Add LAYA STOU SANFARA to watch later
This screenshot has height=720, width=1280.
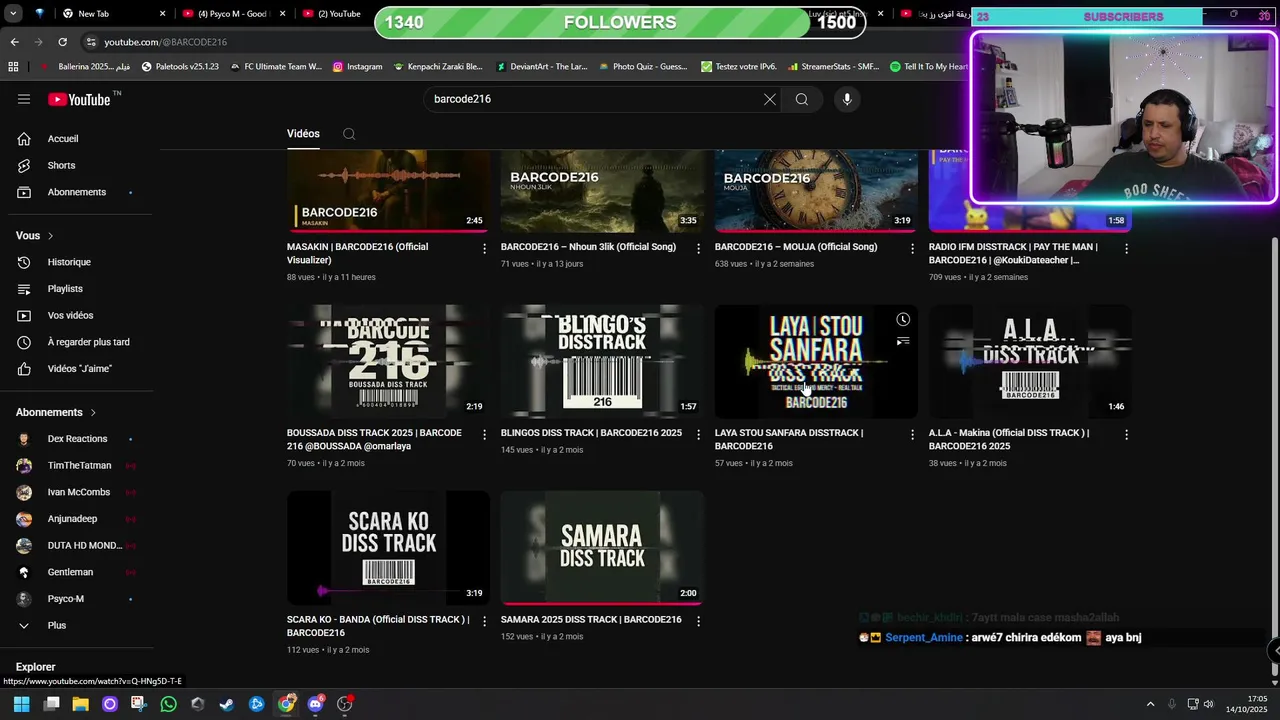coord(903,320)
